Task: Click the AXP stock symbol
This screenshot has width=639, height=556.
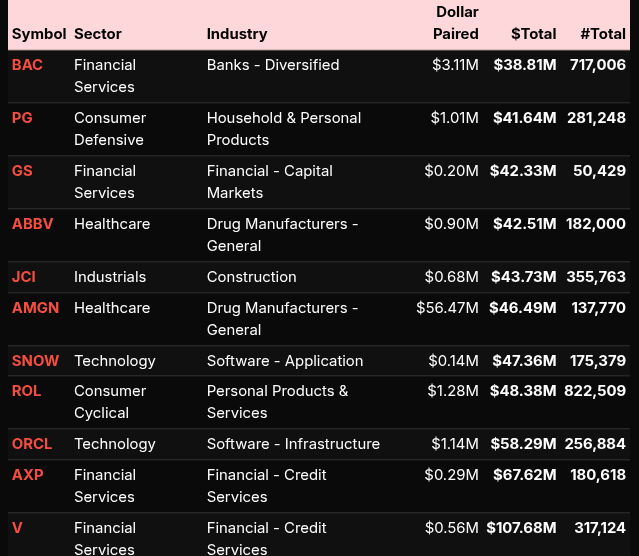Action: tap(27, 475)
